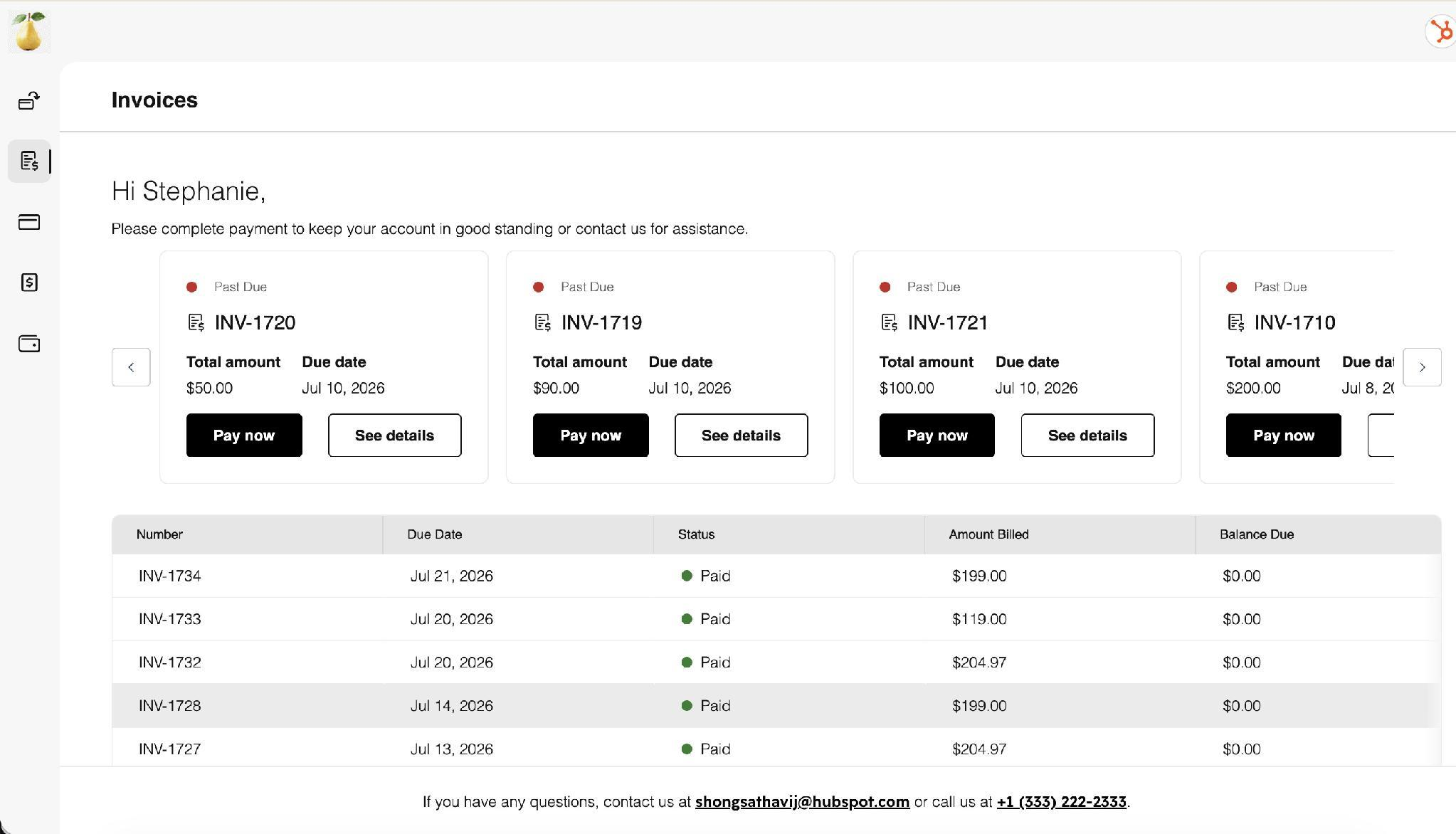Image resolution: width=1456 pixels, height=834 pixels.
Task: Click the invoice icon beside INV-1710
Action: pos(1235,322)
